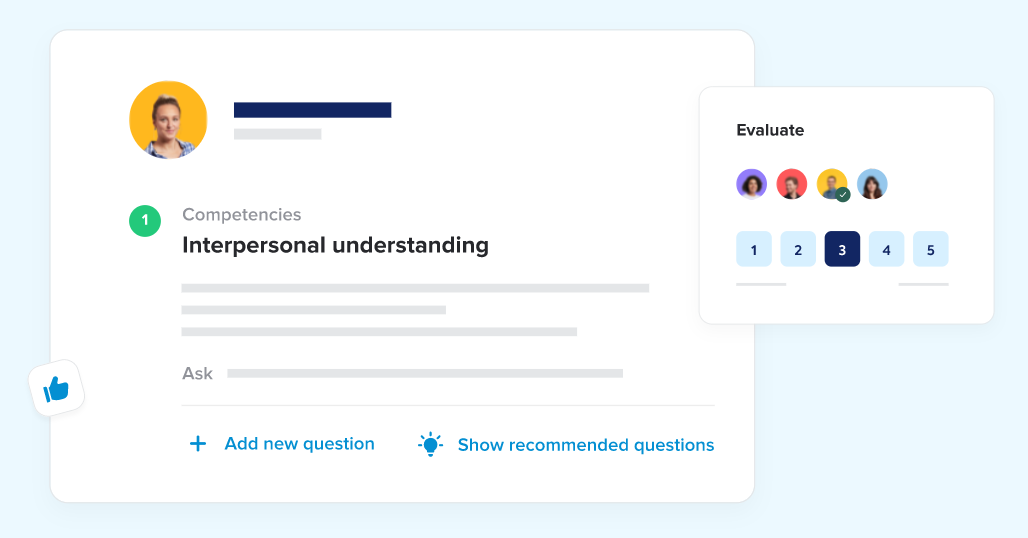Click the selected rating 3 button
The image size is (1028, 538).
click(842, 249)
